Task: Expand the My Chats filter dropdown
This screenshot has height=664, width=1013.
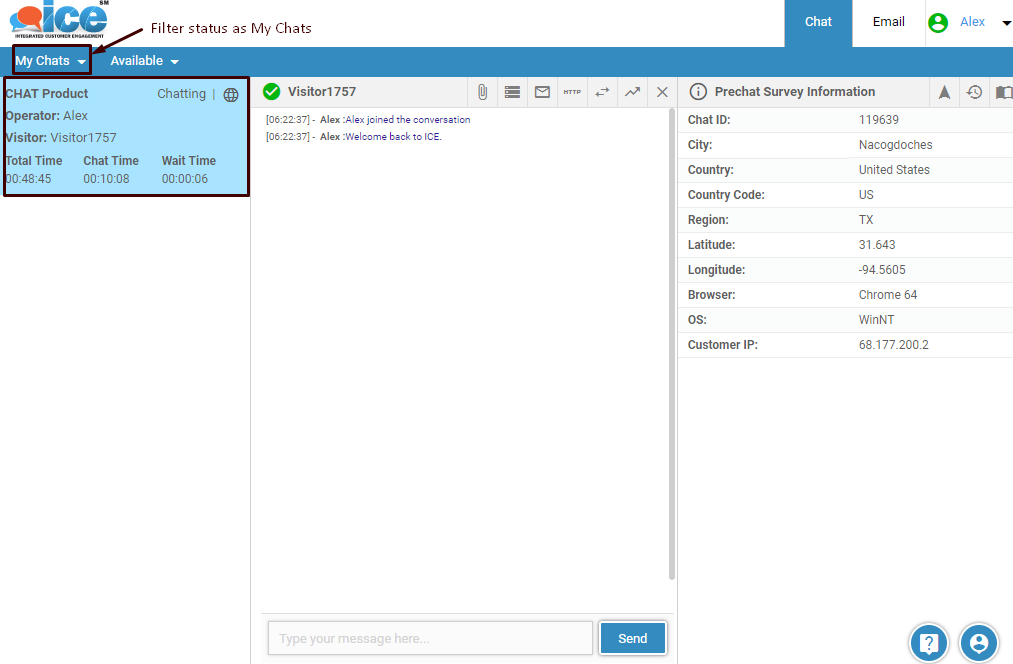Action: coord(51,61)
